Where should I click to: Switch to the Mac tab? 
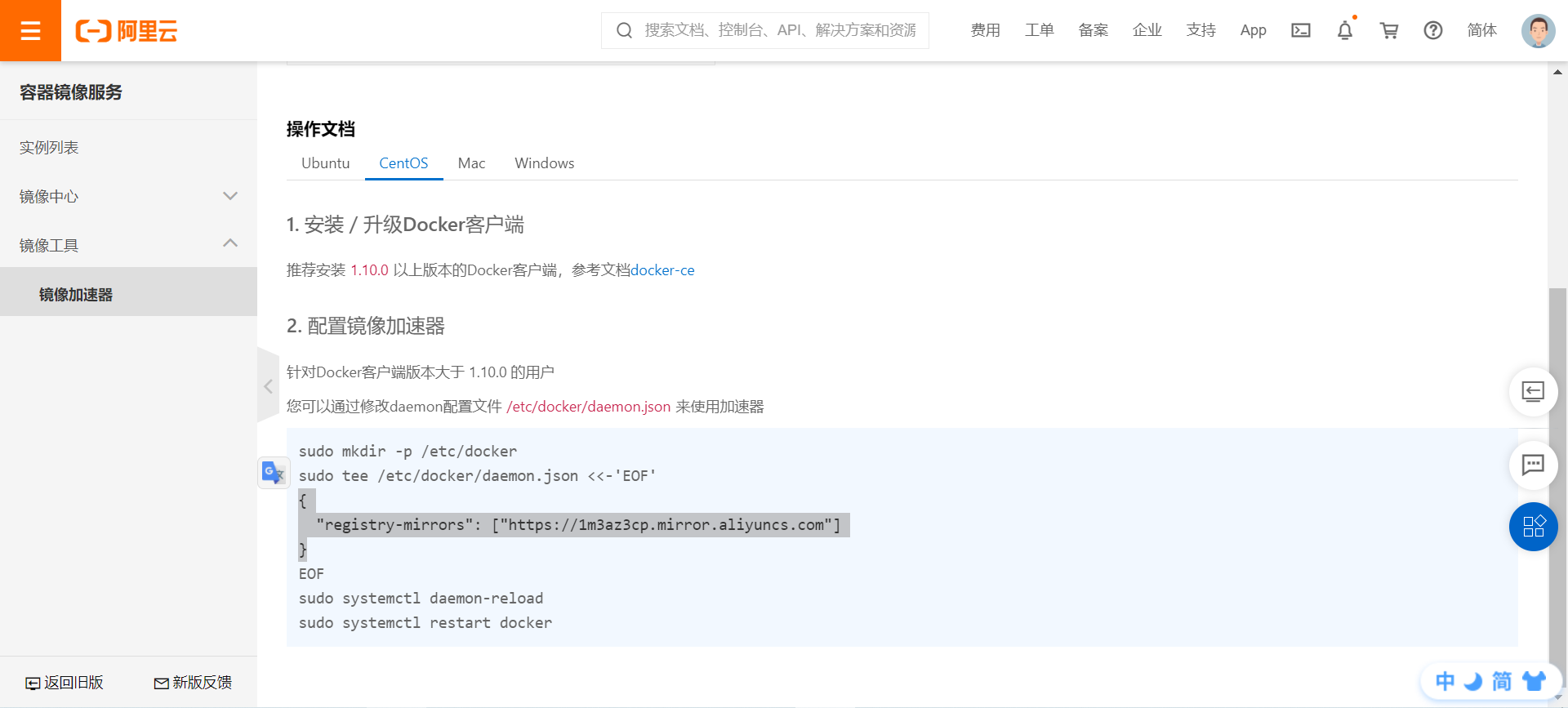[x=471, y=163]
